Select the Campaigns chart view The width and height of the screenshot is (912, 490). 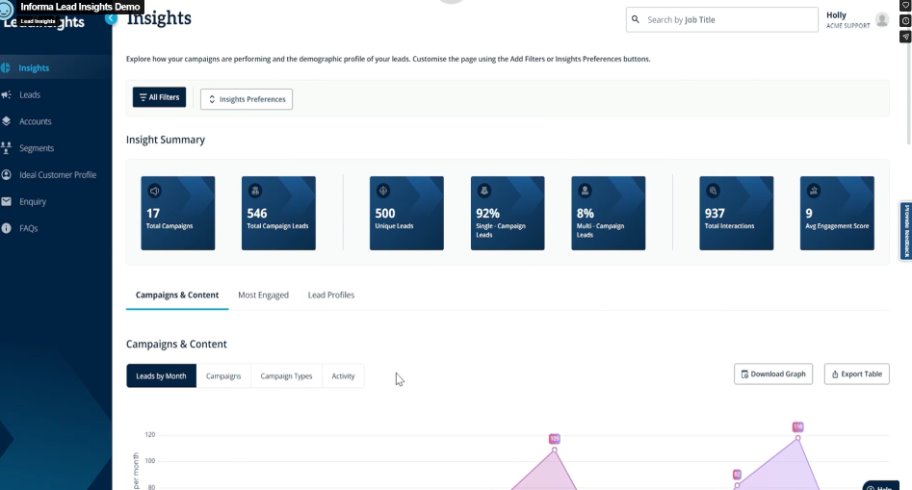tap(223, 376)
